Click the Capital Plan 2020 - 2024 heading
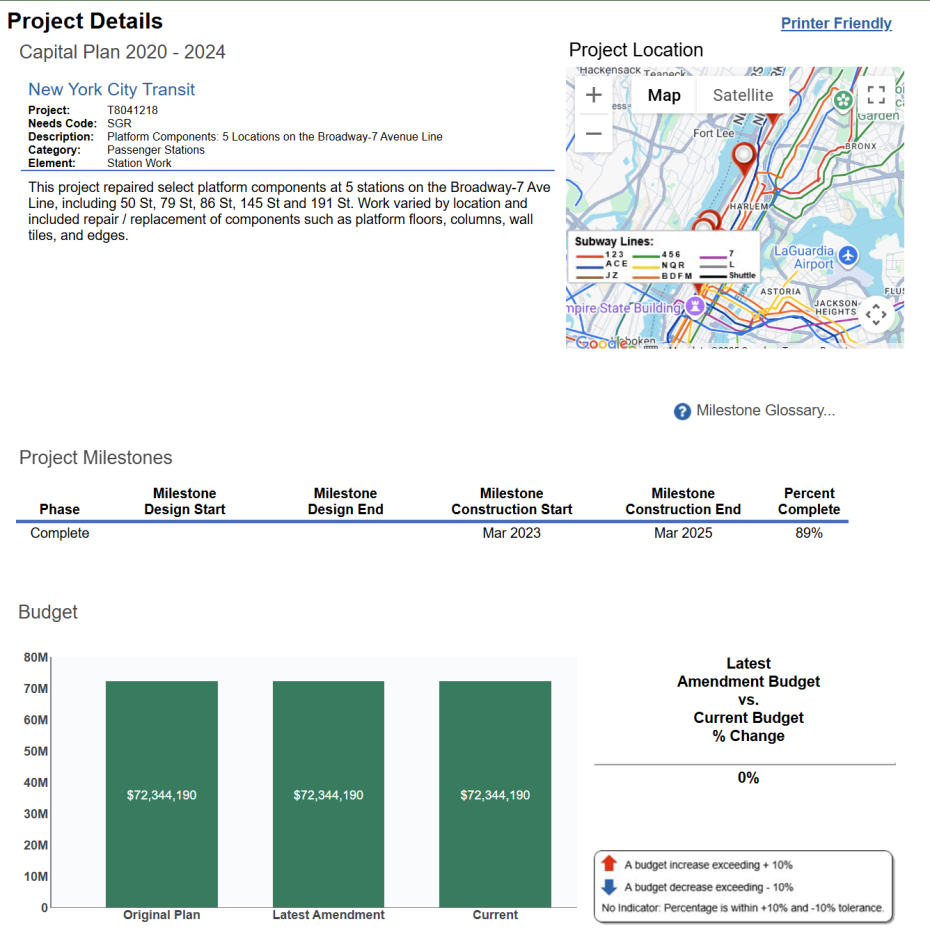 (x=122, y=52)
